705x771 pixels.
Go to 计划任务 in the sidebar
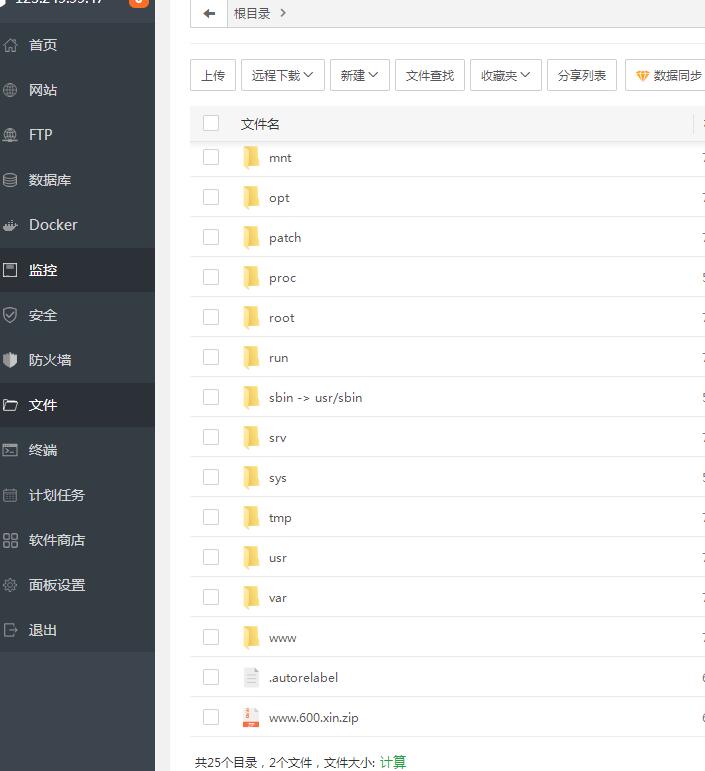coord(56,495)
